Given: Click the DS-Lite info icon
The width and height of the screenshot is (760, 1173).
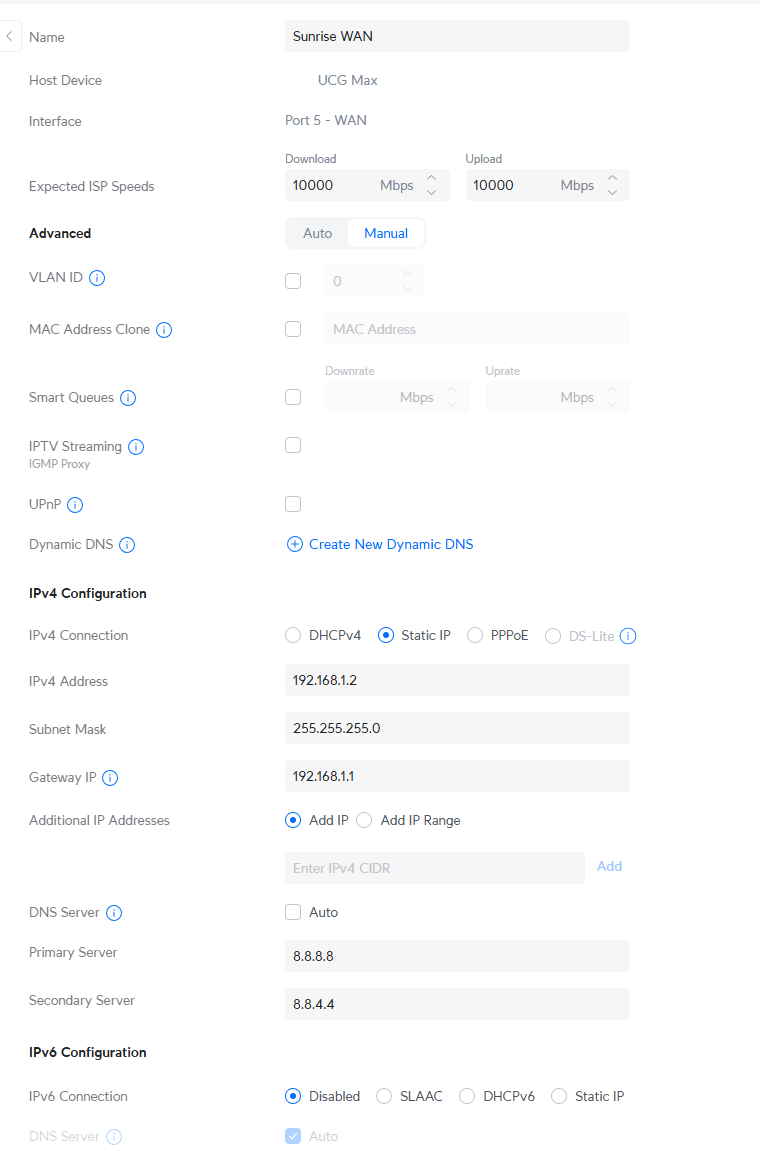Looking at the screenshot, I should click(x=629, y=636).
